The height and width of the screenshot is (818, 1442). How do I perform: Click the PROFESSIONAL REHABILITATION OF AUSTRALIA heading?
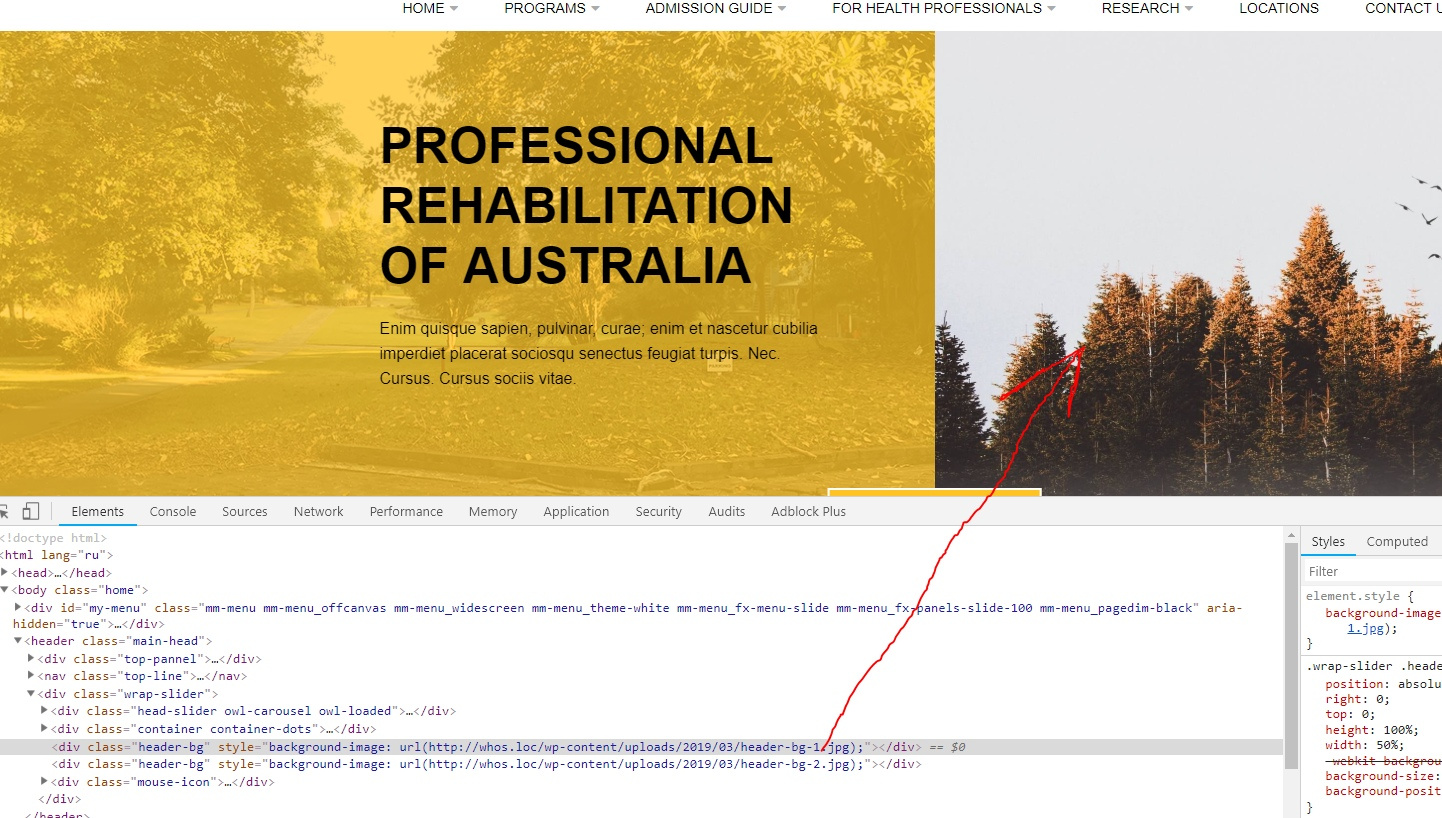point(587,206)
